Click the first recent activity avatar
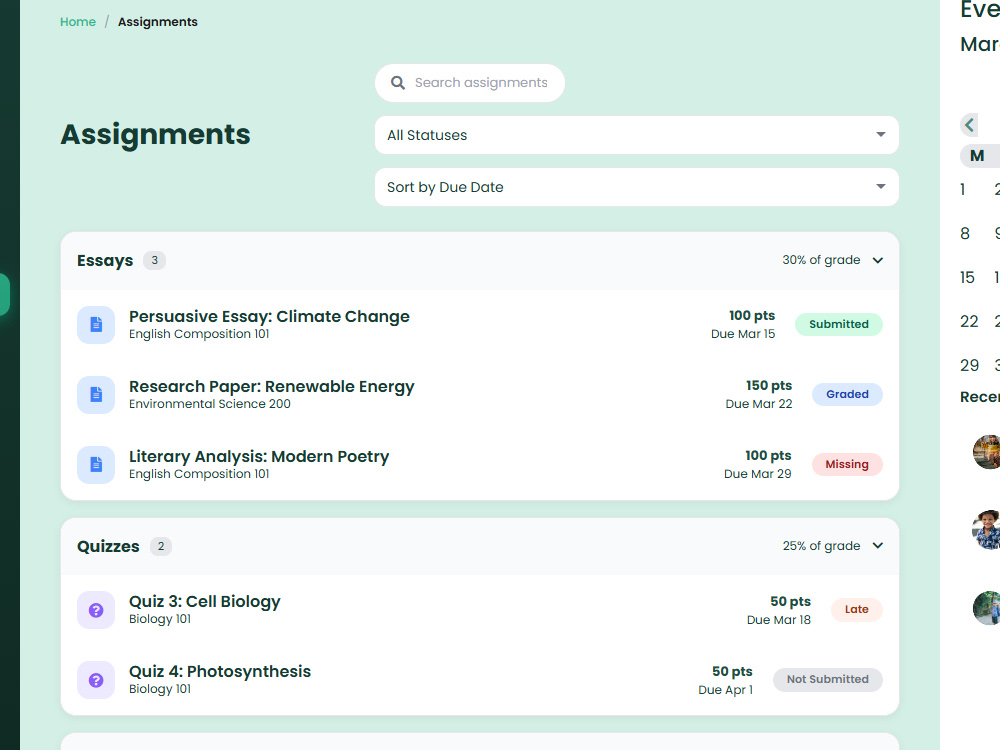Image resolution: width=1000 pixels, height=750 pixels. 987,452
